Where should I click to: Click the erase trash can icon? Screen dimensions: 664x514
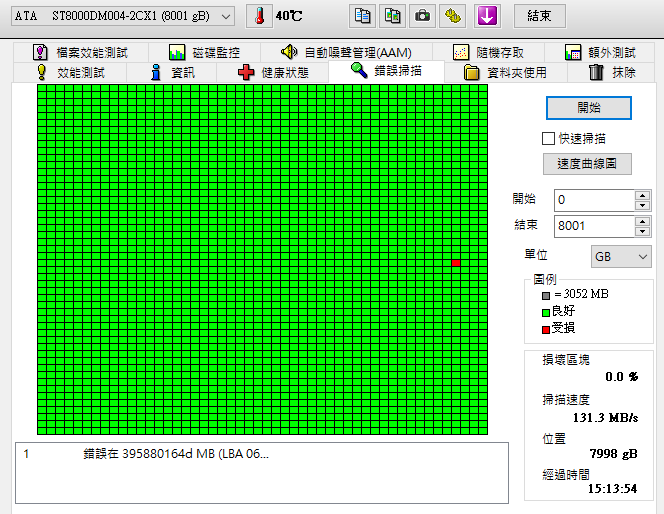[596, 72]
